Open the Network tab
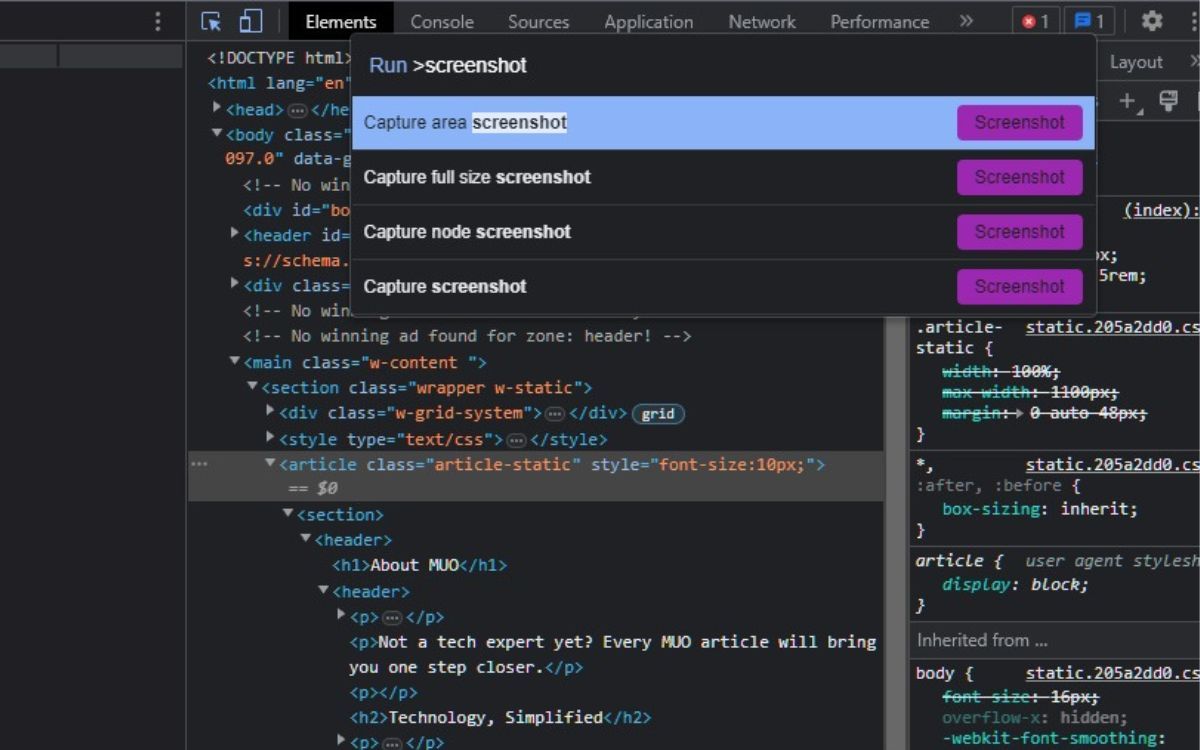This screenshot has width=1200, height=750. [761, 21]
